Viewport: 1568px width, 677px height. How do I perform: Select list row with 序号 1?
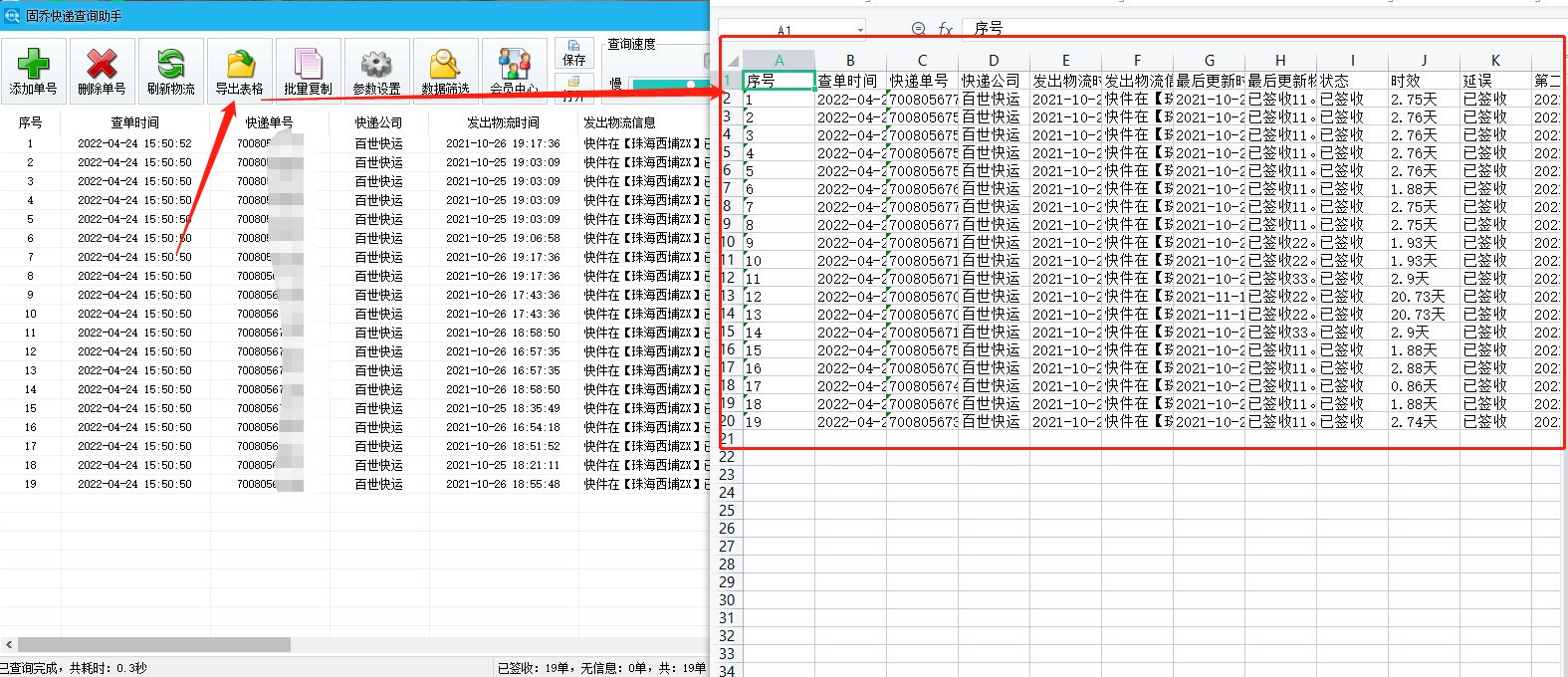pyautogui.click(x=353, y=143)
